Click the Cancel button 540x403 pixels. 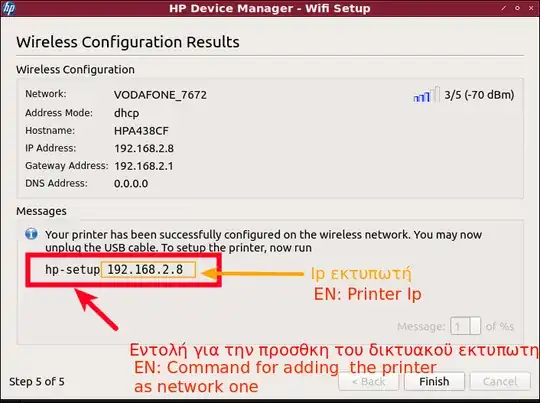500,381
